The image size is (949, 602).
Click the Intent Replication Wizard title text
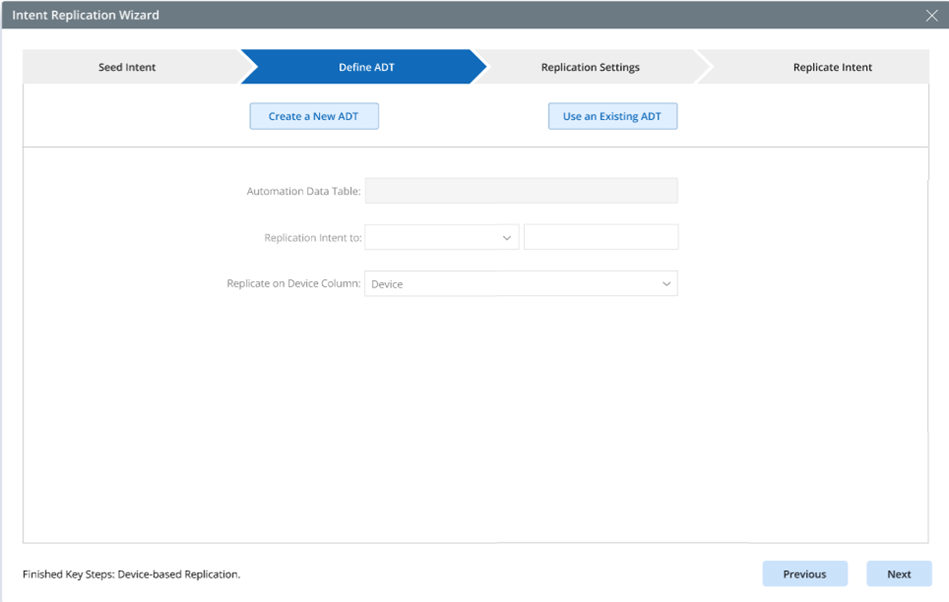click(85, 15)
